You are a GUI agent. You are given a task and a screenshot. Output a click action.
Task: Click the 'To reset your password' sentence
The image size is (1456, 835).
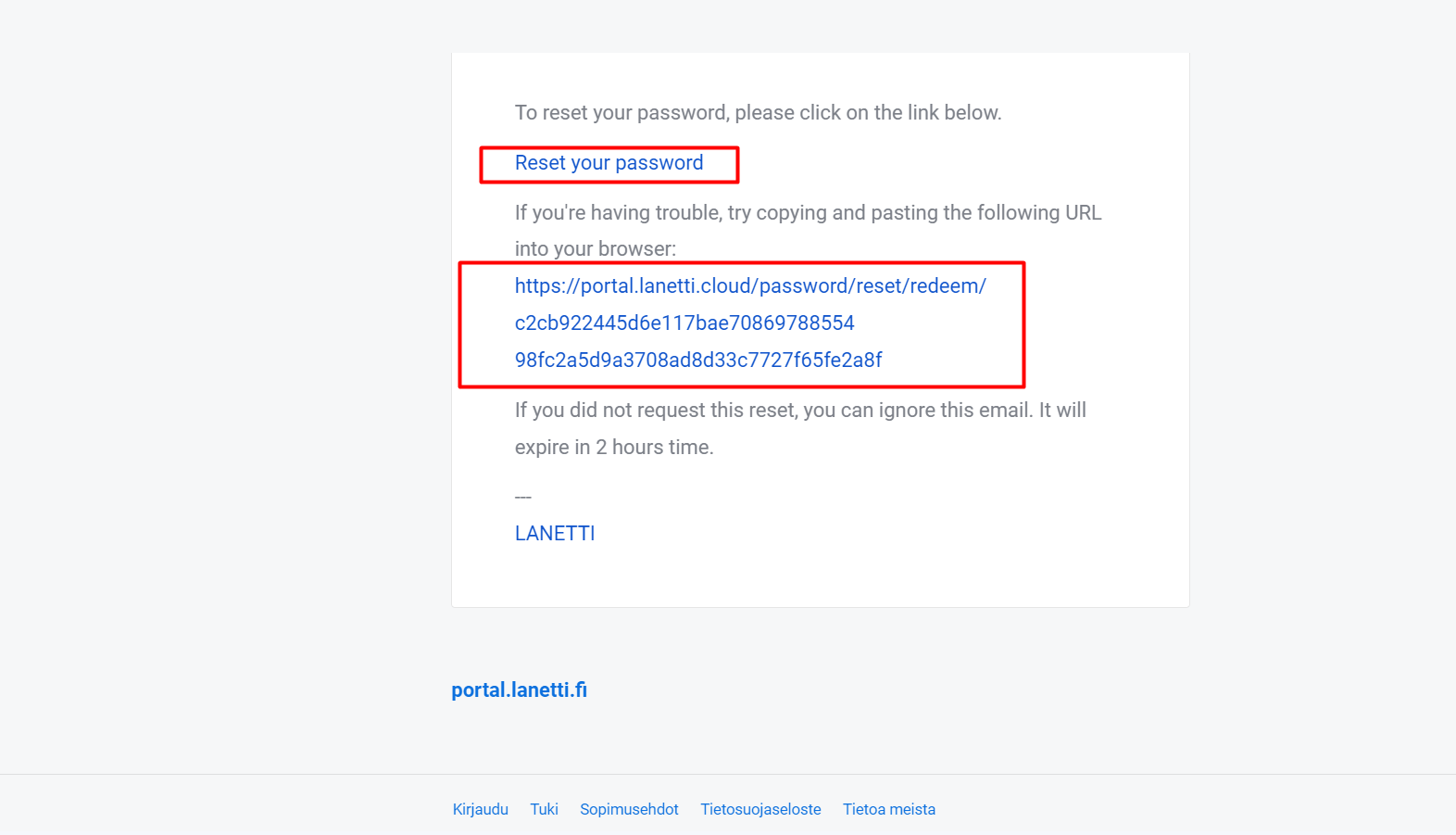(x=759, y=113)
